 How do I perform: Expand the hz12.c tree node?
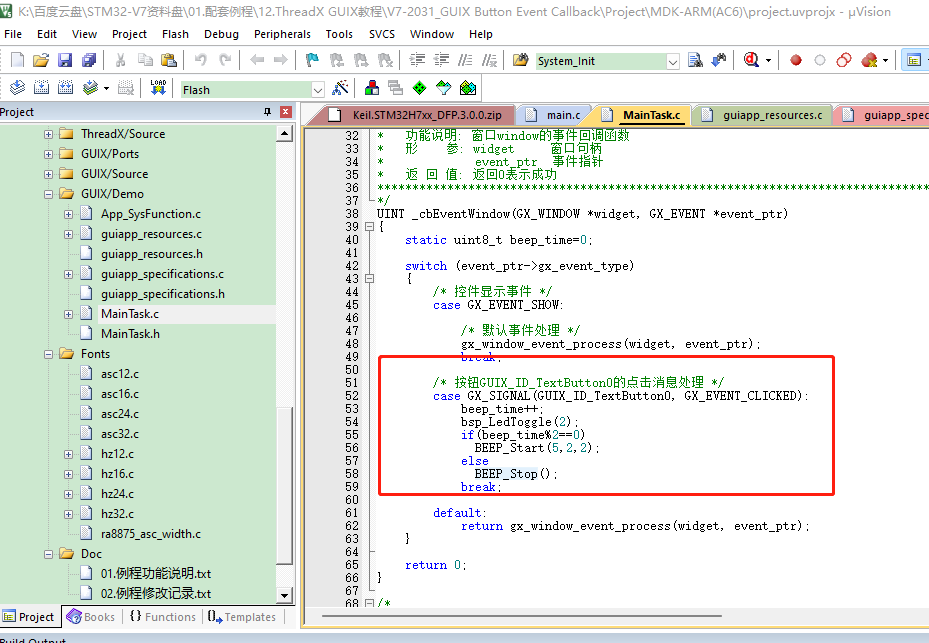pos(69,454)
